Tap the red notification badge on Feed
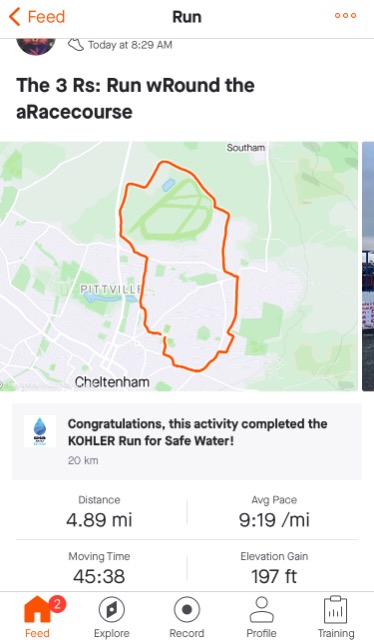Screen dimensions: 374x640 tap(57, 604)
